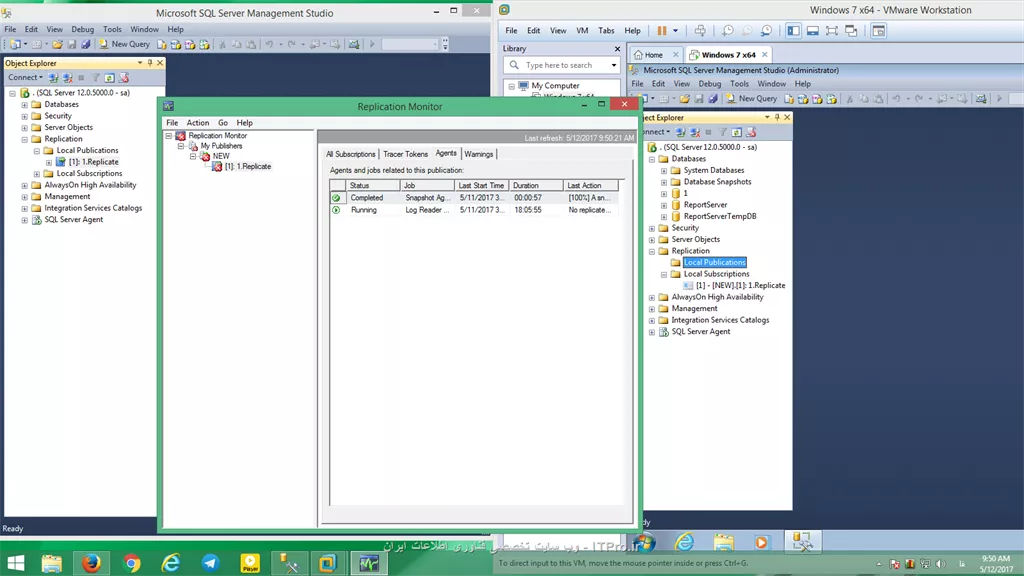Switch to All Subscriptions tab
1024x576 pixels.
(x=351, y=154)
